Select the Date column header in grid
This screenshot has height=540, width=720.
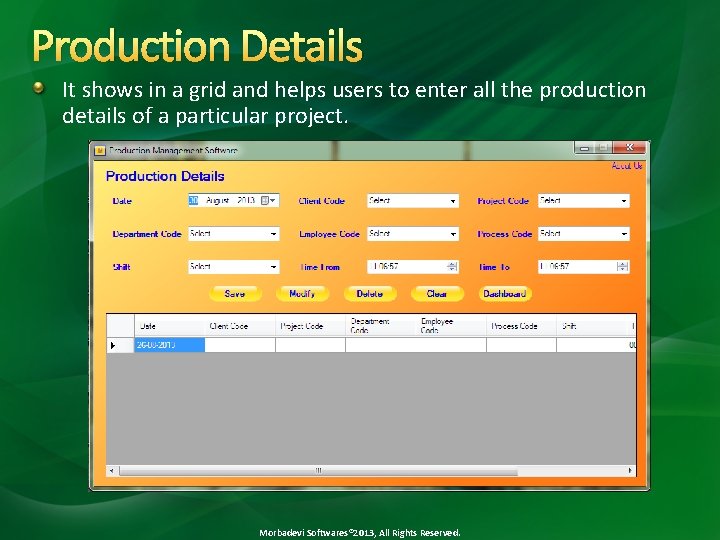[169, 326]
